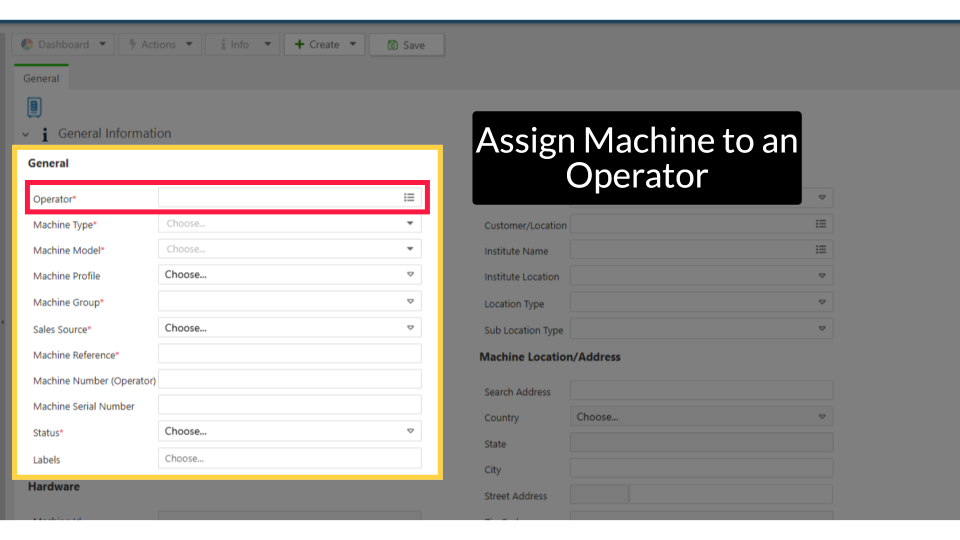Open the Customer/Location list picker icon
Screen dimensions: 960x540
821,224
